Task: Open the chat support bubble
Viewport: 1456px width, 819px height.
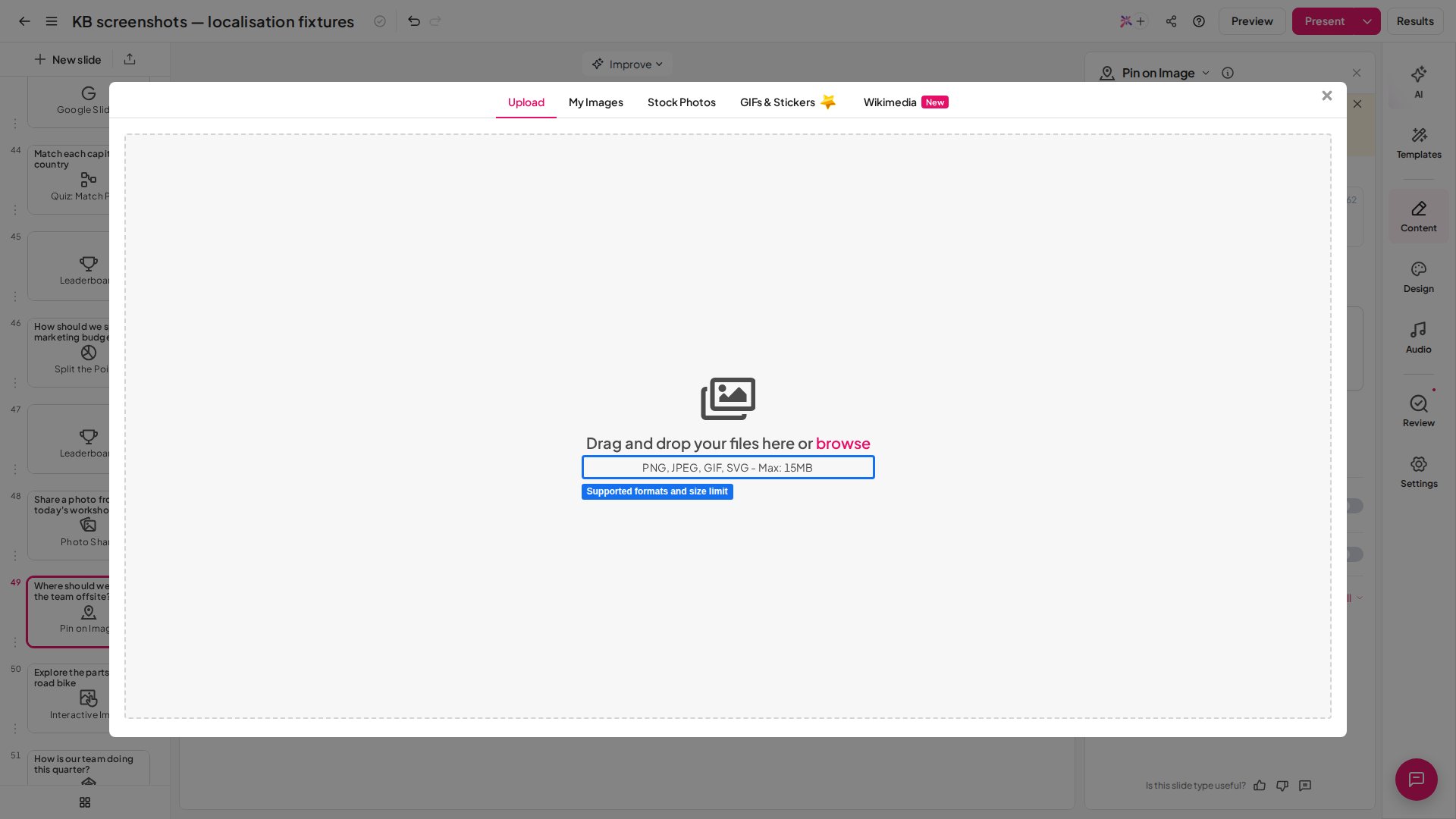Action: 1416,780
